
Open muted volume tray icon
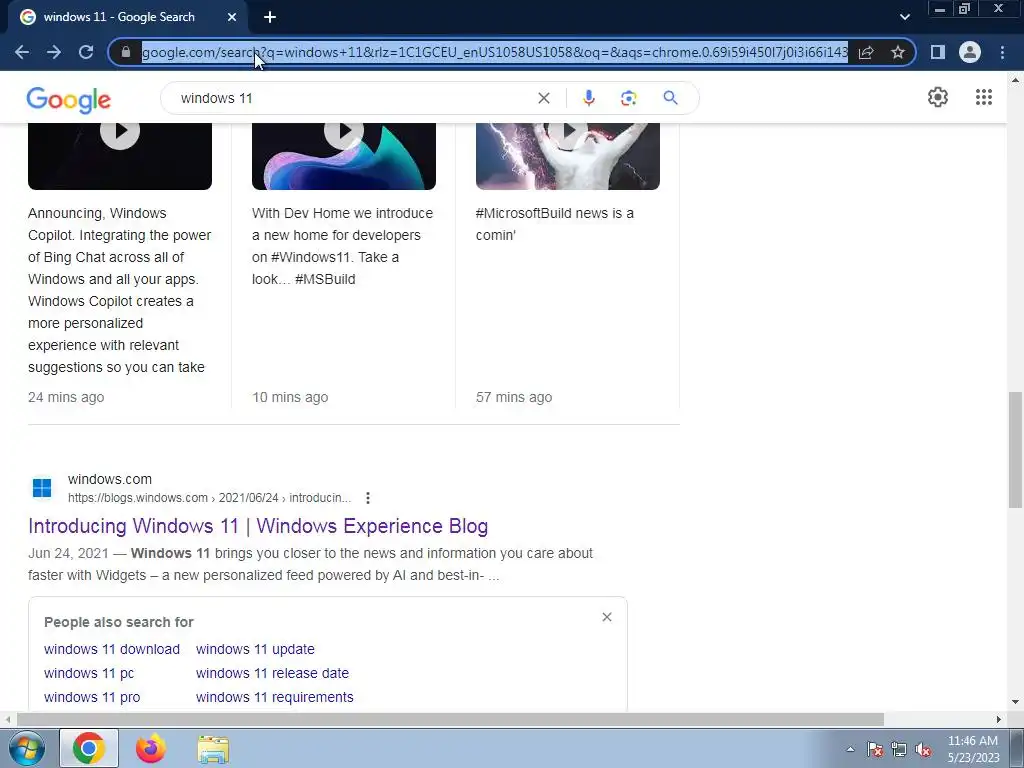point(923,750)
